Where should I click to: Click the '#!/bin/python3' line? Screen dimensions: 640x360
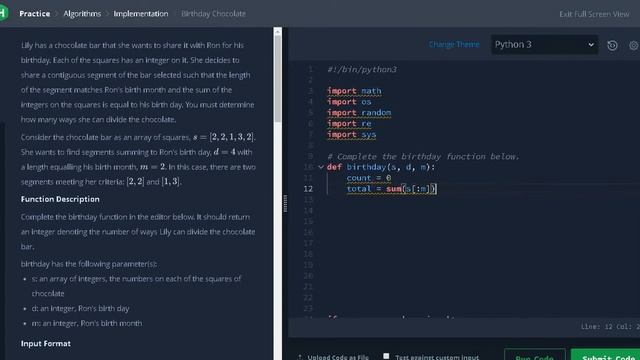(362, 69)
